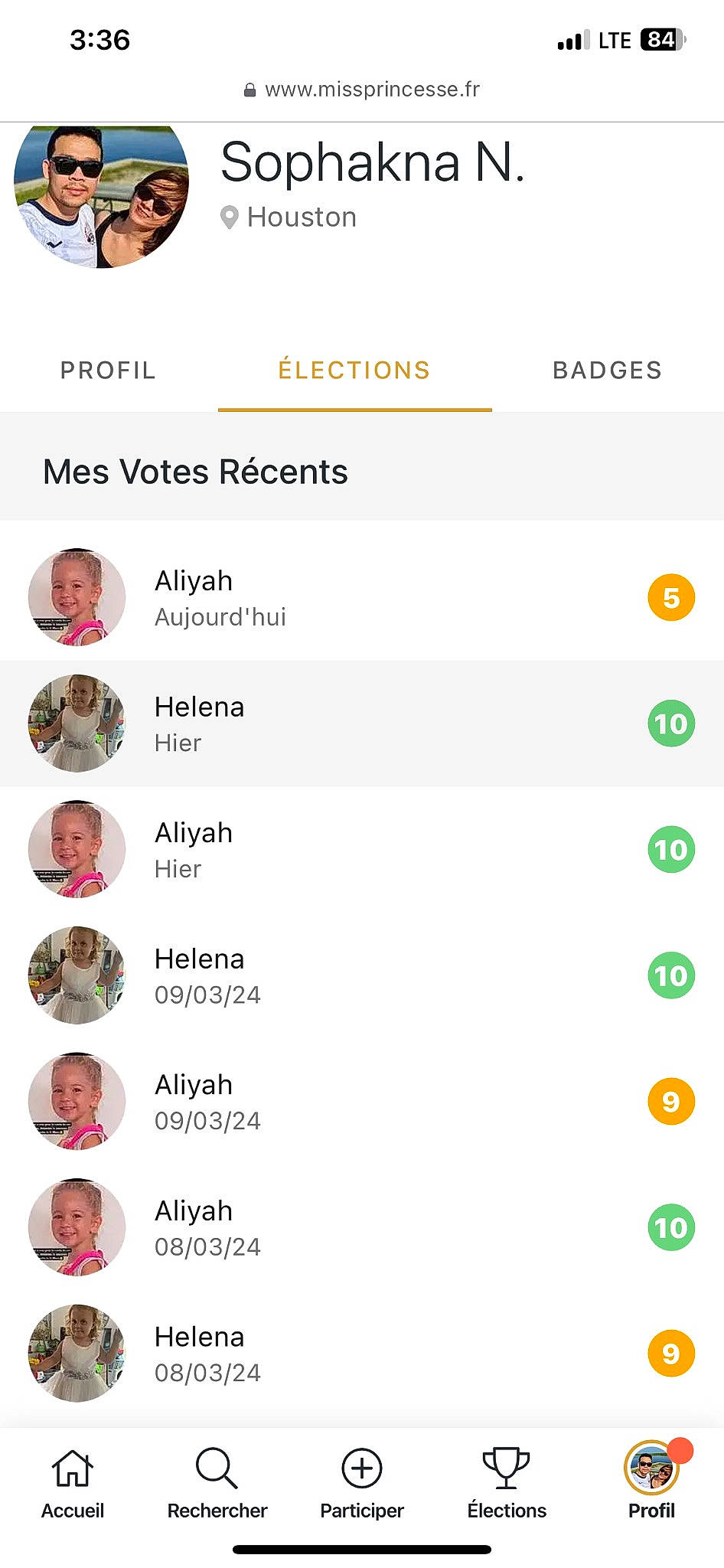
Task: Tap Aliyah's thumbnail dated 08/03/24
Action: (77, 1227)
